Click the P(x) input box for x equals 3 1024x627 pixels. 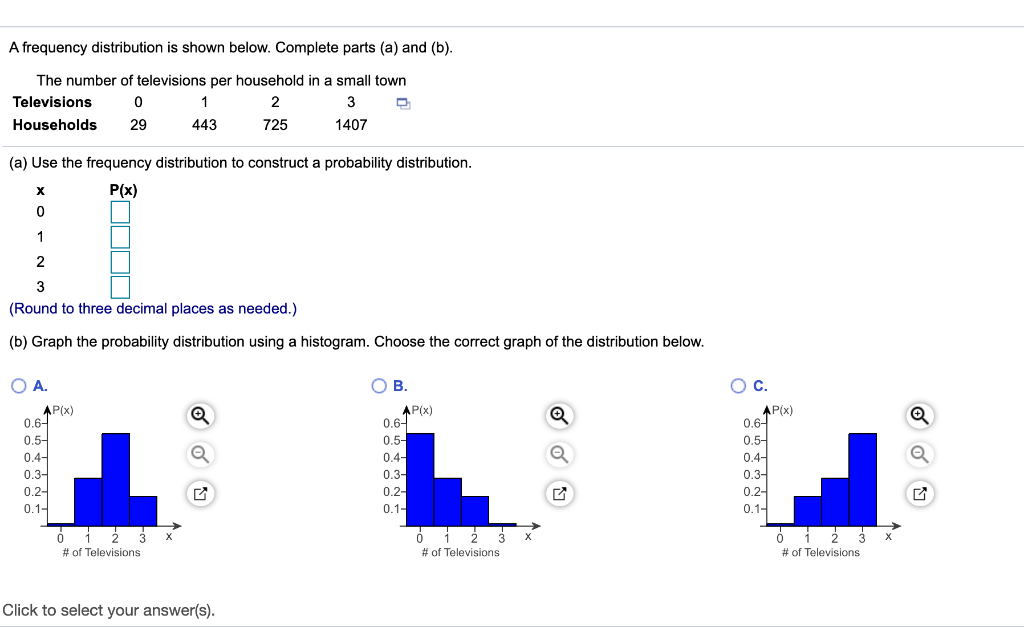tap(120, 287)
